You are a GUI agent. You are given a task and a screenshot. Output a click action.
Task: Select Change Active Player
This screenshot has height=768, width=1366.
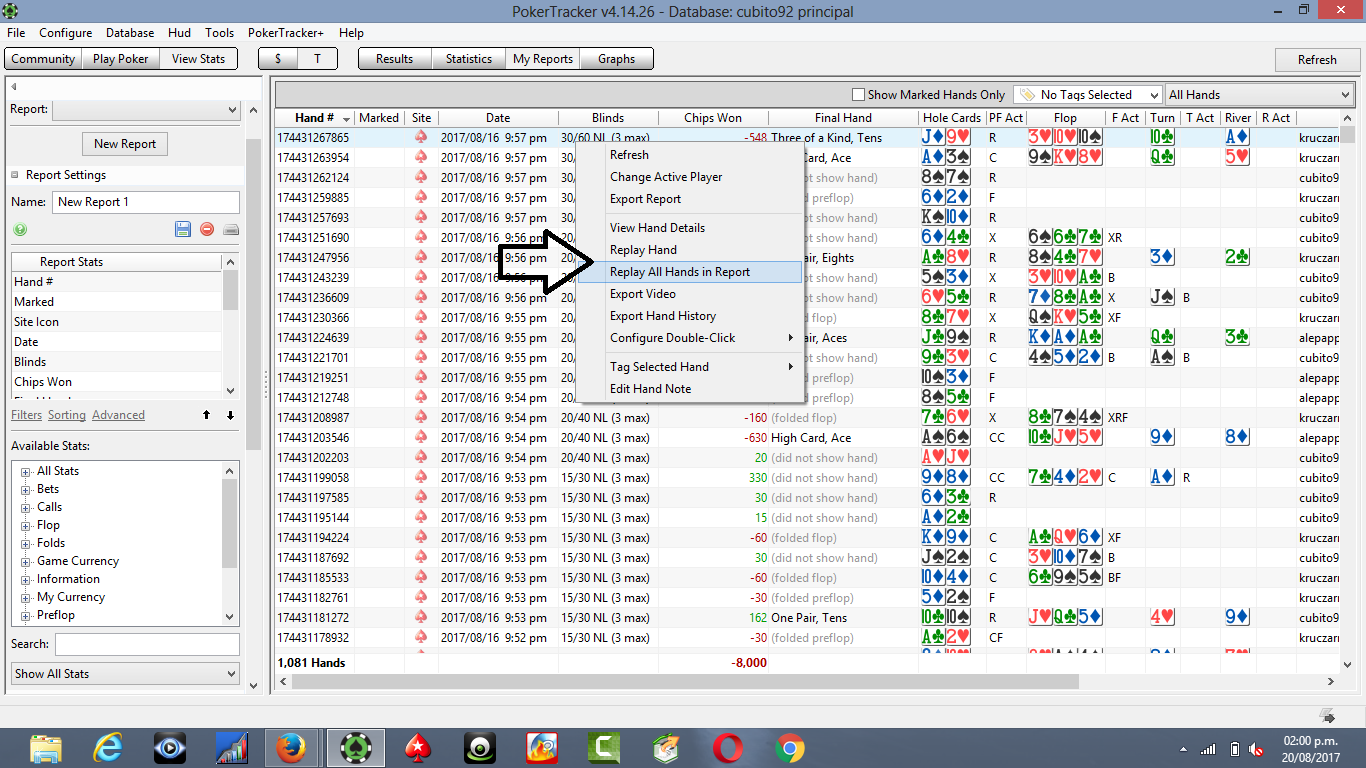tap(690, 177)
